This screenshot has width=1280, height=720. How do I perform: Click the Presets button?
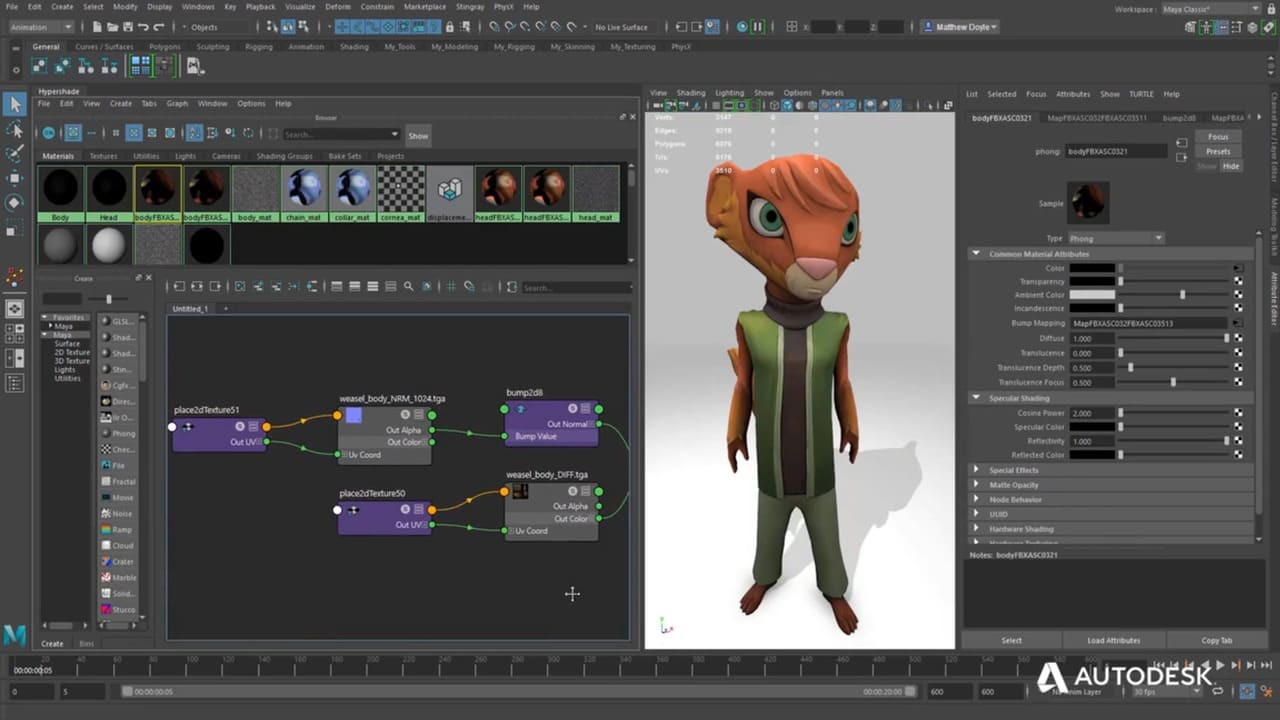pos(1218,151)
